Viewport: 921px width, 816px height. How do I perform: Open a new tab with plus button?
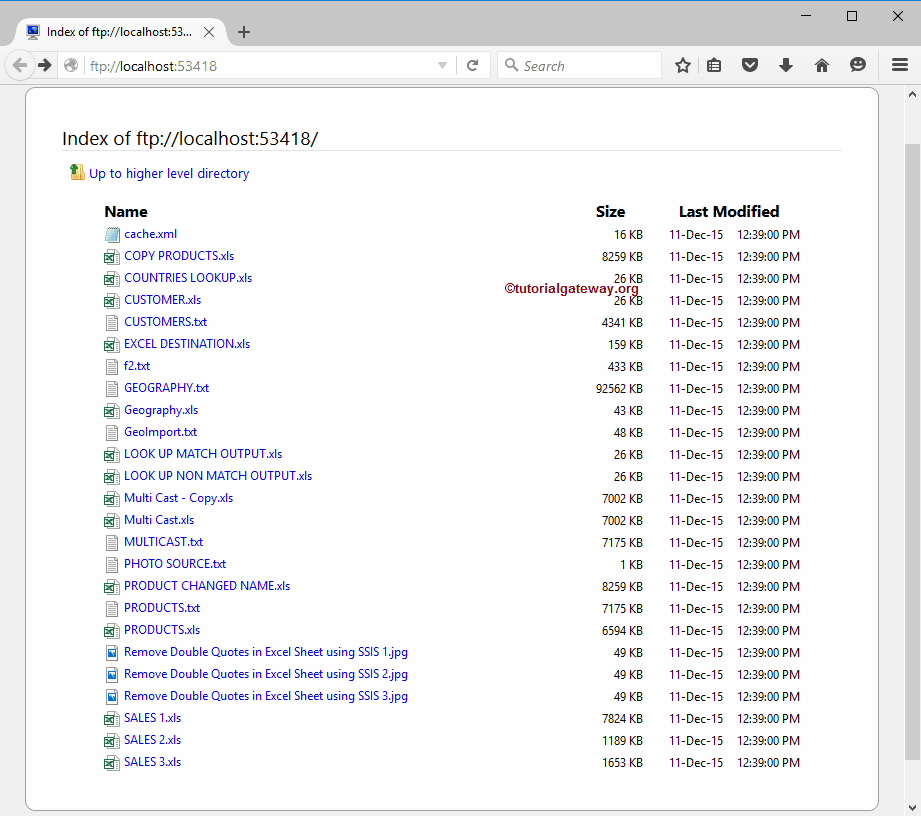coord(244,32)
